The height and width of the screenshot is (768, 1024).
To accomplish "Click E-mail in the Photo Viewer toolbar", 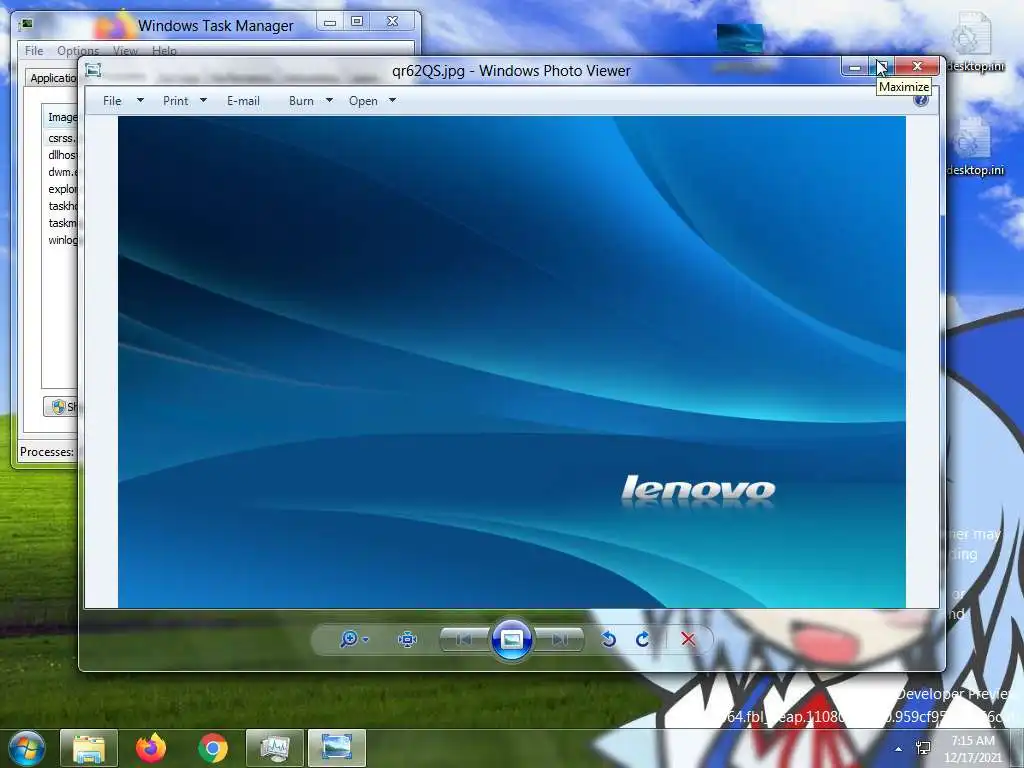I will (243, 101).
